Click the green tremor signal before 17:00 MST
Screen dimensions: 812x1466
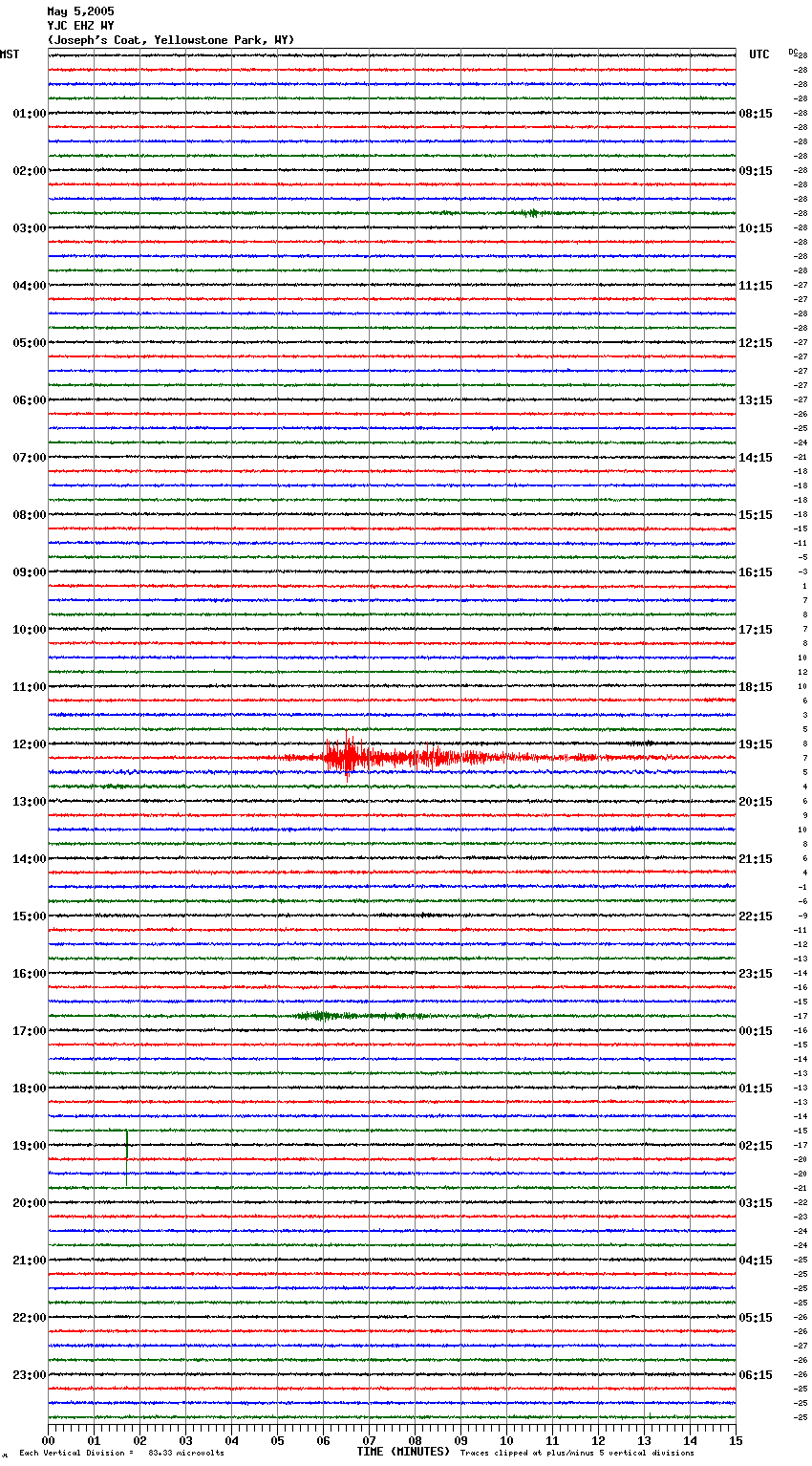point(361,1016)
